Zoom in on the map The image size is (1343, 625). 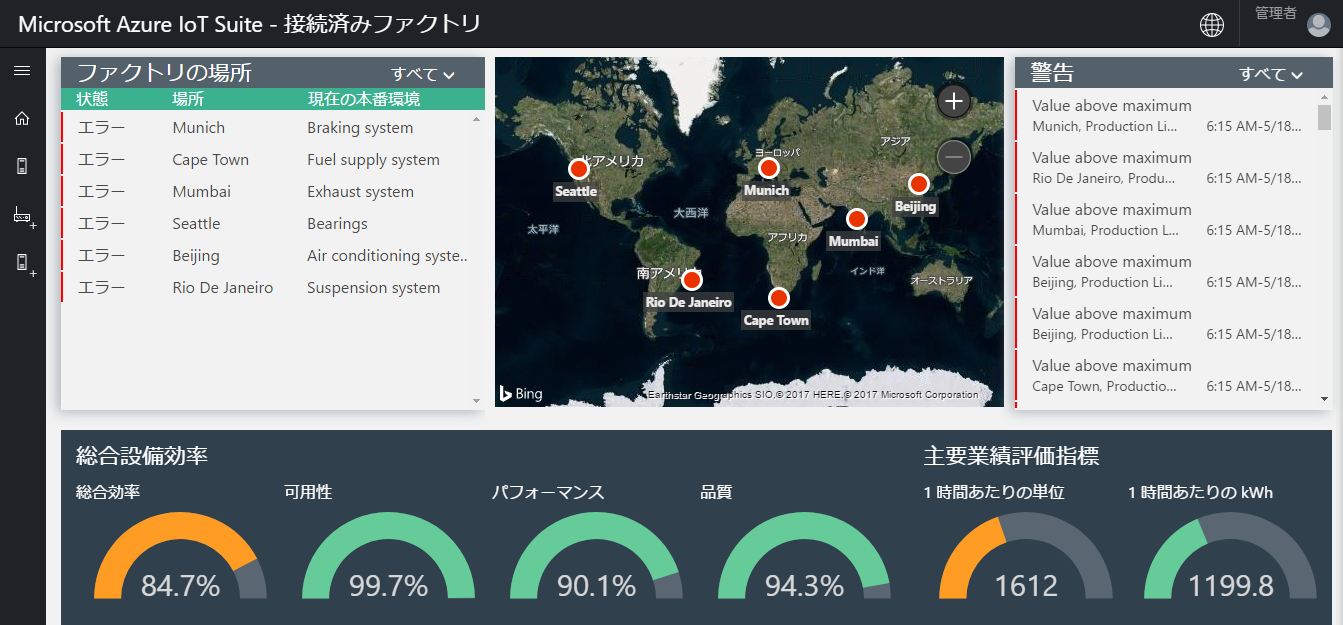pyautogui.click(x=954, y=101)
